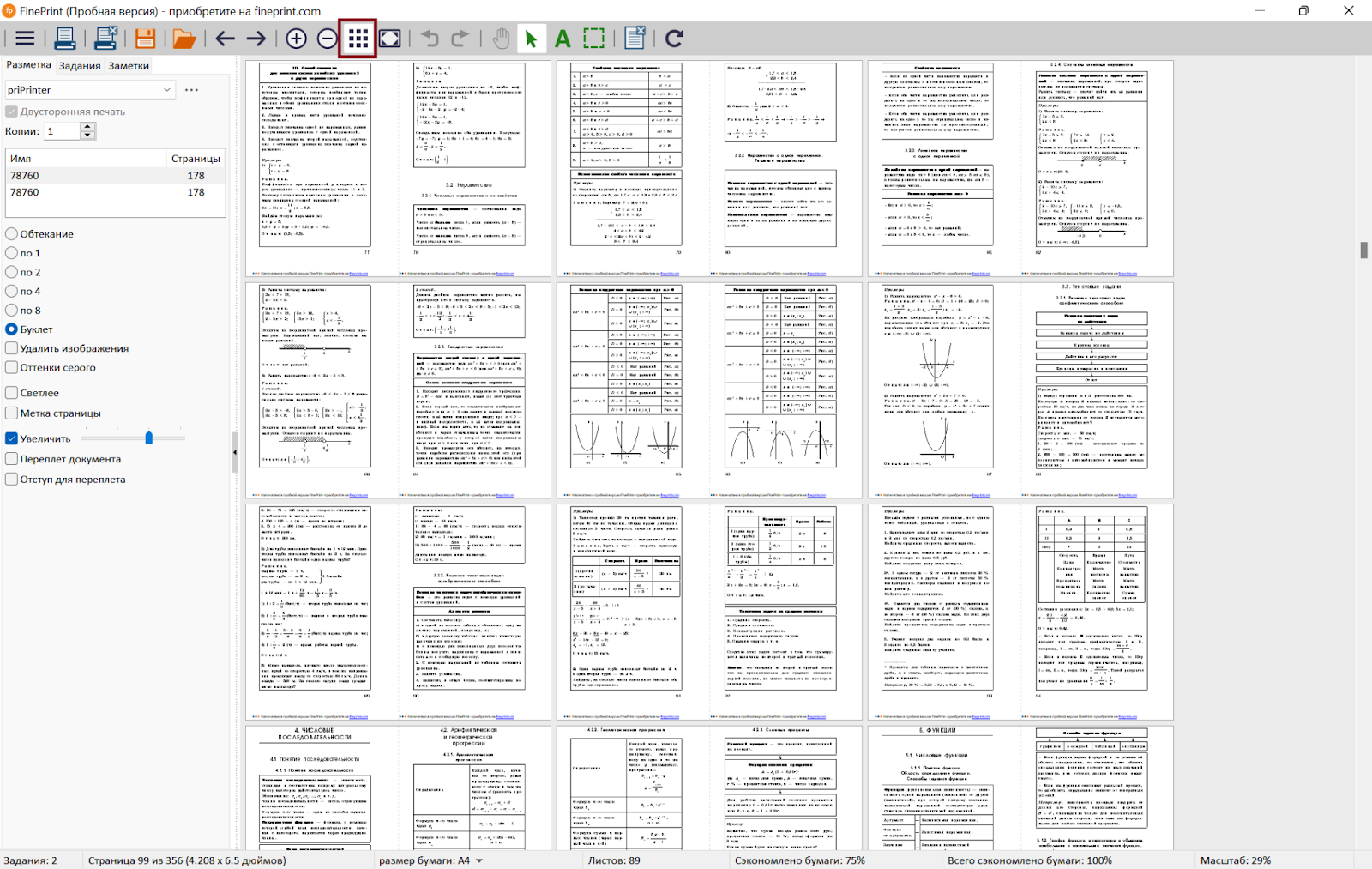This screenshot has width=1372, height=869.
Task: Open the priPrinter printer dropdown
Action: coord(90,89)
